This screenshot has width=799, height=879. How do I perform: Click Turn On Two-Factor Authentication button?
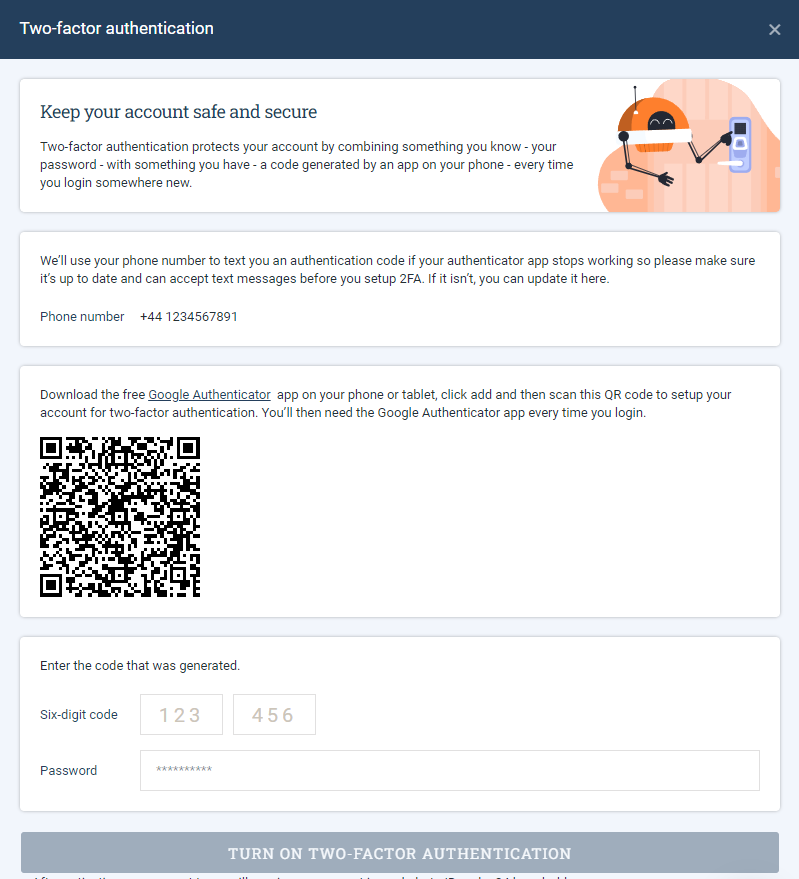click(400, 853)
